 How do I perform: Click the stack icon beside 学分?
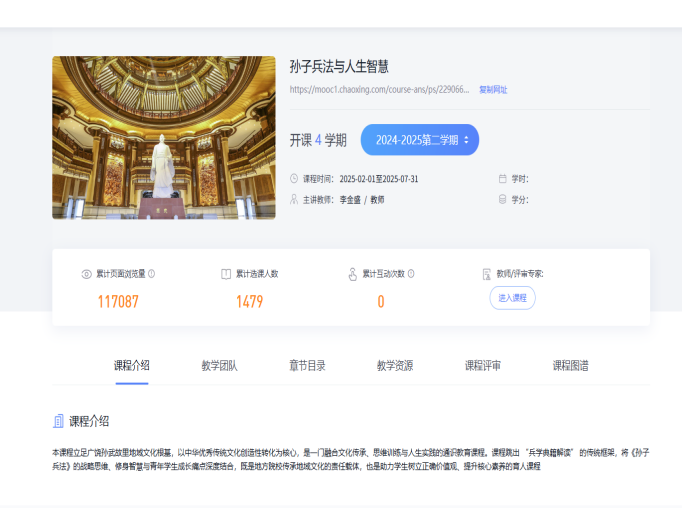(x=503, y=199)
